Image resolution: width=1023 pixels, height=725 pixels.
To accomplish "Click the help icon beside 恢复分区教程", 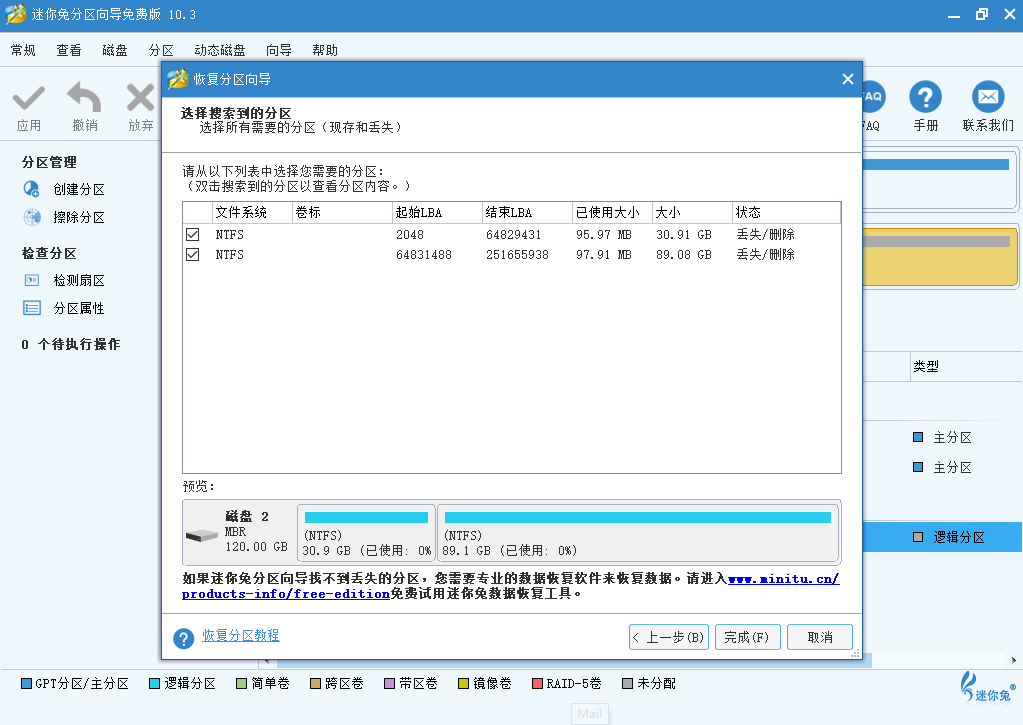I will pyautogui.click(x=183, y=638).
